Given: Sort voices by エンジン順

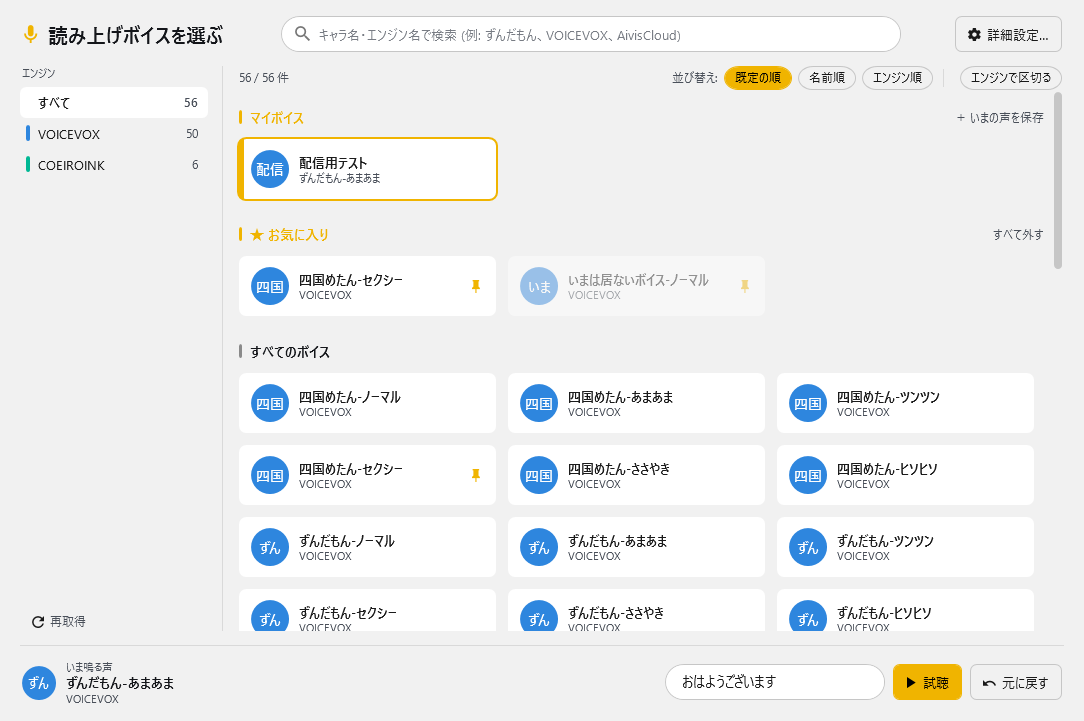Looking at the screenshot, I should 897,77.
